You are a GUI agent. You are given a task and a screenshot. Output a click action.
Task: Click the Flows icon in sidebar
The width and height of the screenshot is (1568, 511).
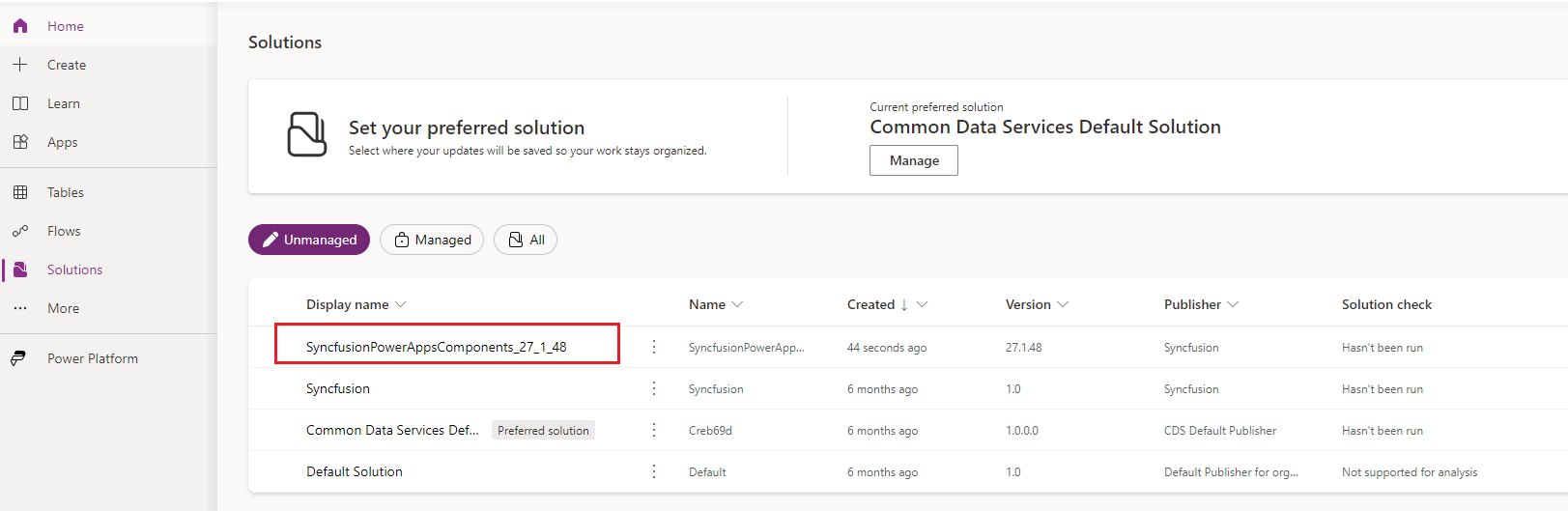pyautogui.click(x=20, y=231)
